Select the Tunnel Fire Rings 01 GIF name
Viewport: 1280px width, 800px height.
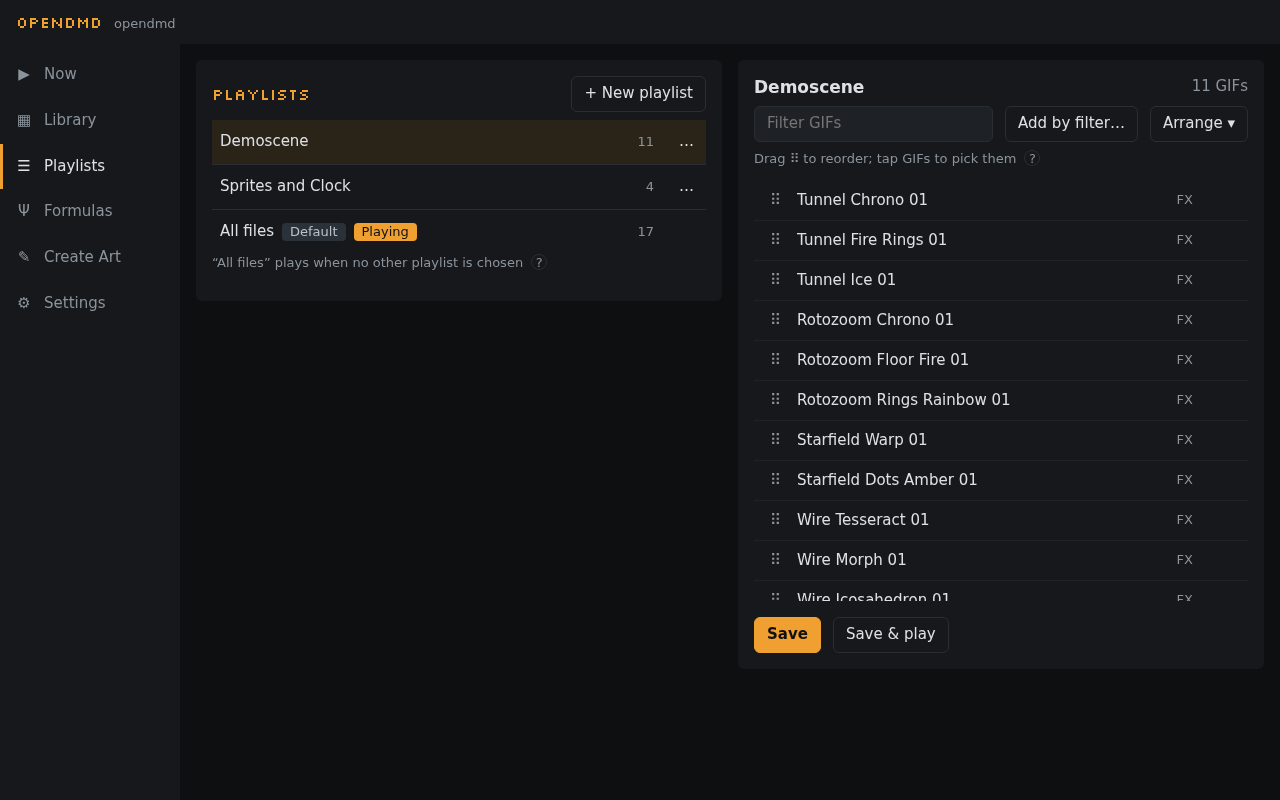872,240
